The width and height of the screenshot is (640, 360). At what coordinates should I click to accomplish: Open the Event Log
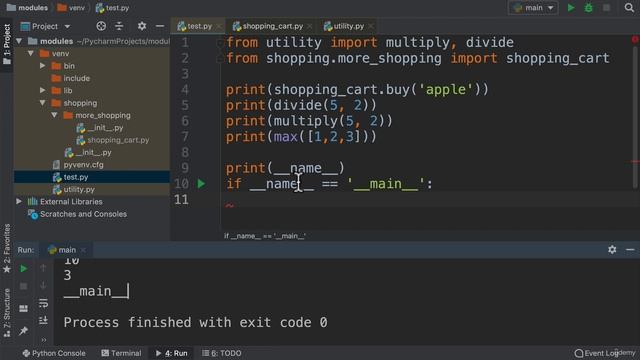pos(597,353)
